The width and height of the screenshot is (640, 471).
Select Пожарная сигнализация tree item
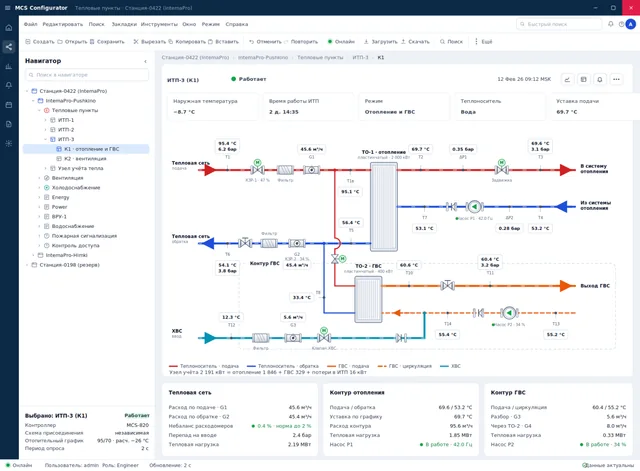coord(84,236)
